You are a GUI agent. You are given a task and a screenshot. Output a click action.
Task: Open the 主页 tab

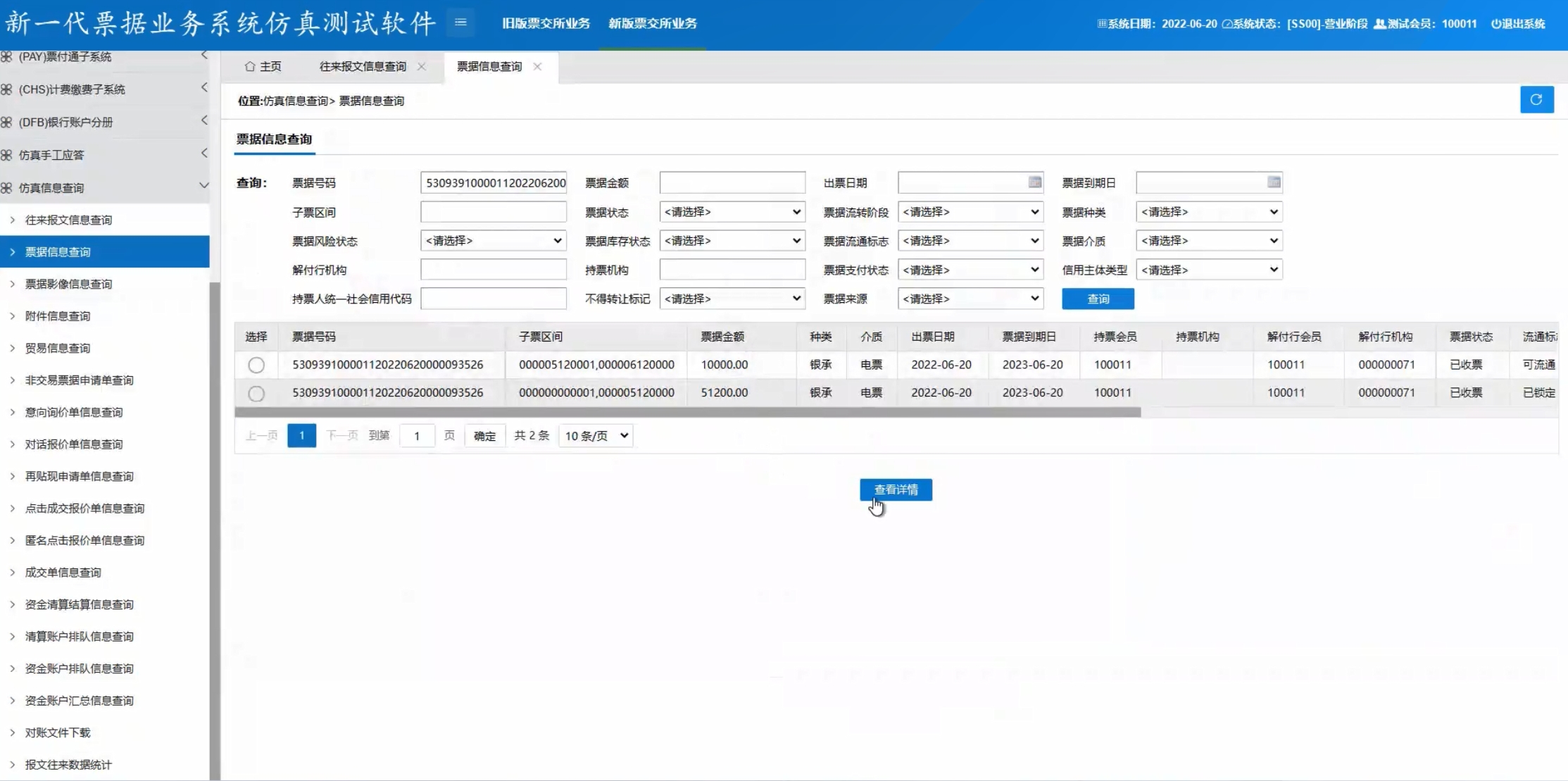[263, 66]
